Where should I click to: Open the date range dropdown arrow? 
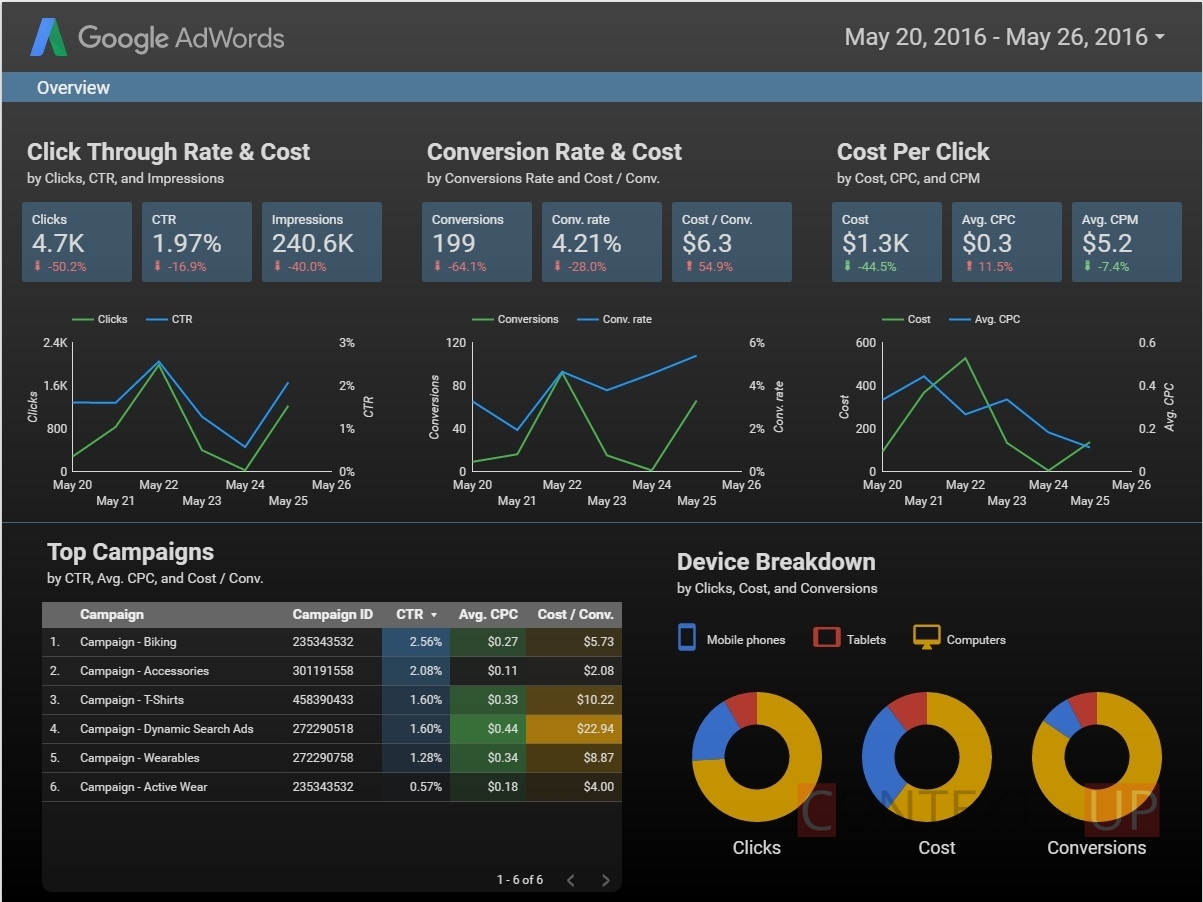(x=1159, y=38)
